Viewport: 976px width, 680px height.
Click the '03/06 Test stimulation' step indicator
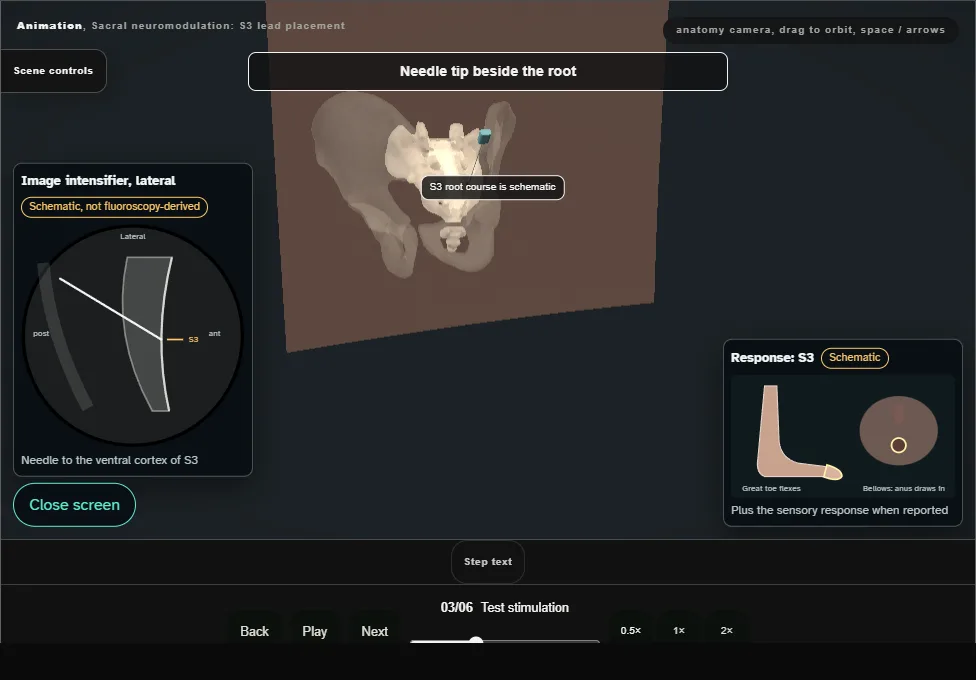tap(505, 607)
